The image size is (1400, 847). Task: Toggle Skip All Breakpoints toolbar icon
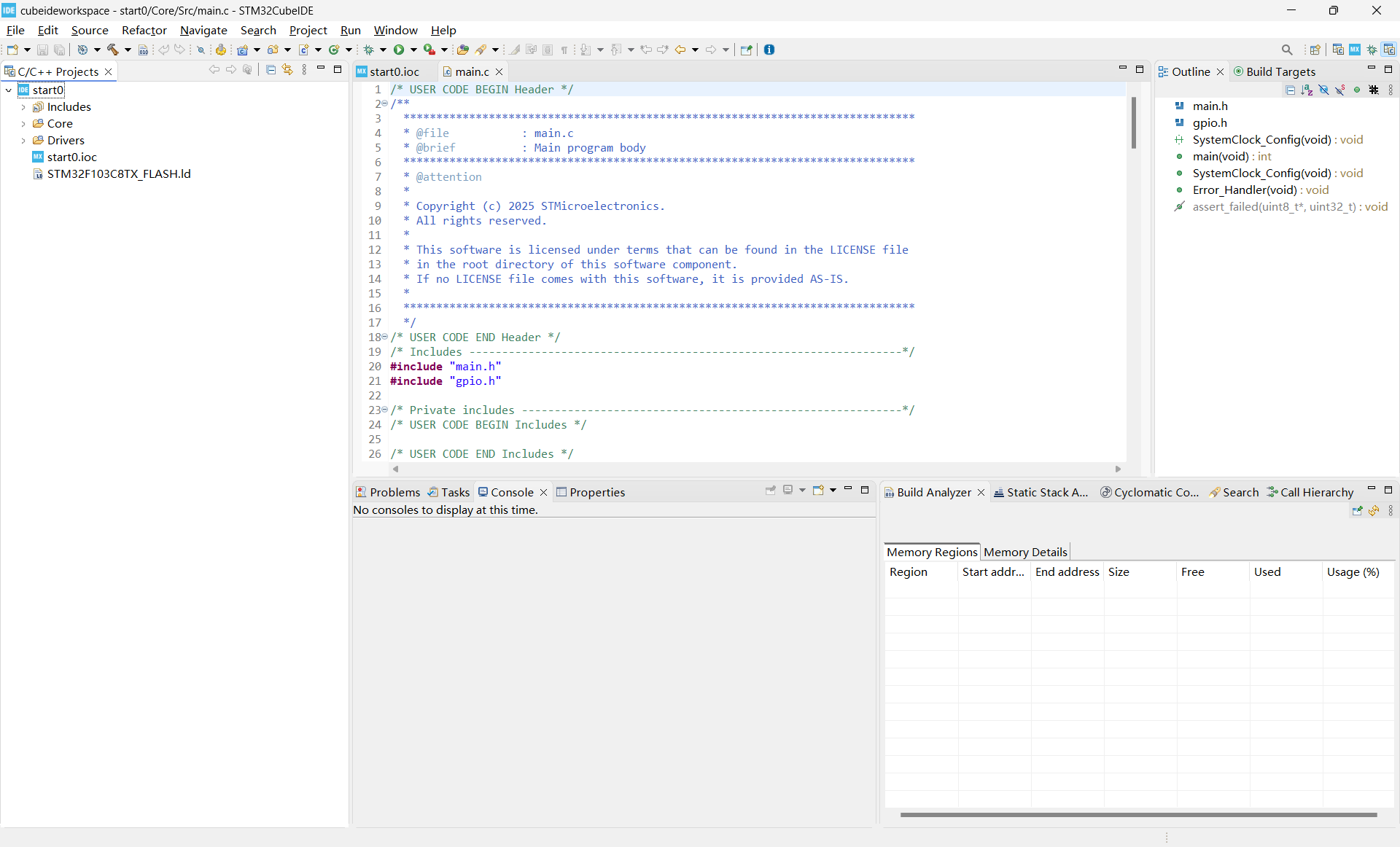pos(201,50)
